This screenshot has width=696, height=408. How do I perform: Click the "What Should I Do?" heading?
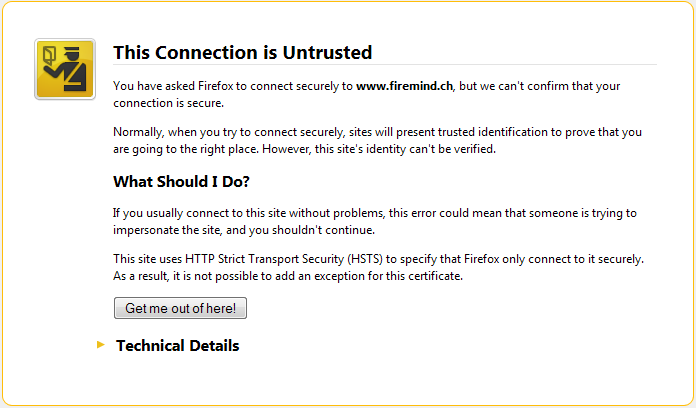[181, 182]
